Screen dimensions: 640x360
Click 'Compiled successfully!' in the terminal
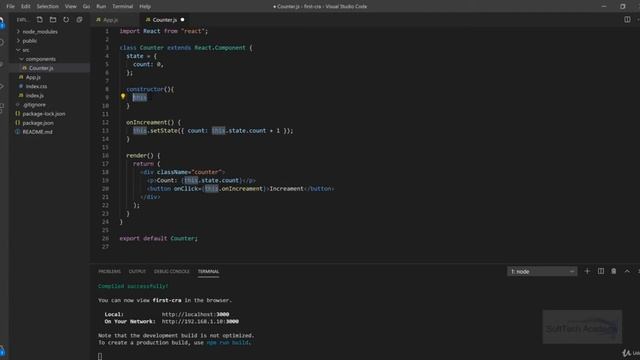(133, 286)
